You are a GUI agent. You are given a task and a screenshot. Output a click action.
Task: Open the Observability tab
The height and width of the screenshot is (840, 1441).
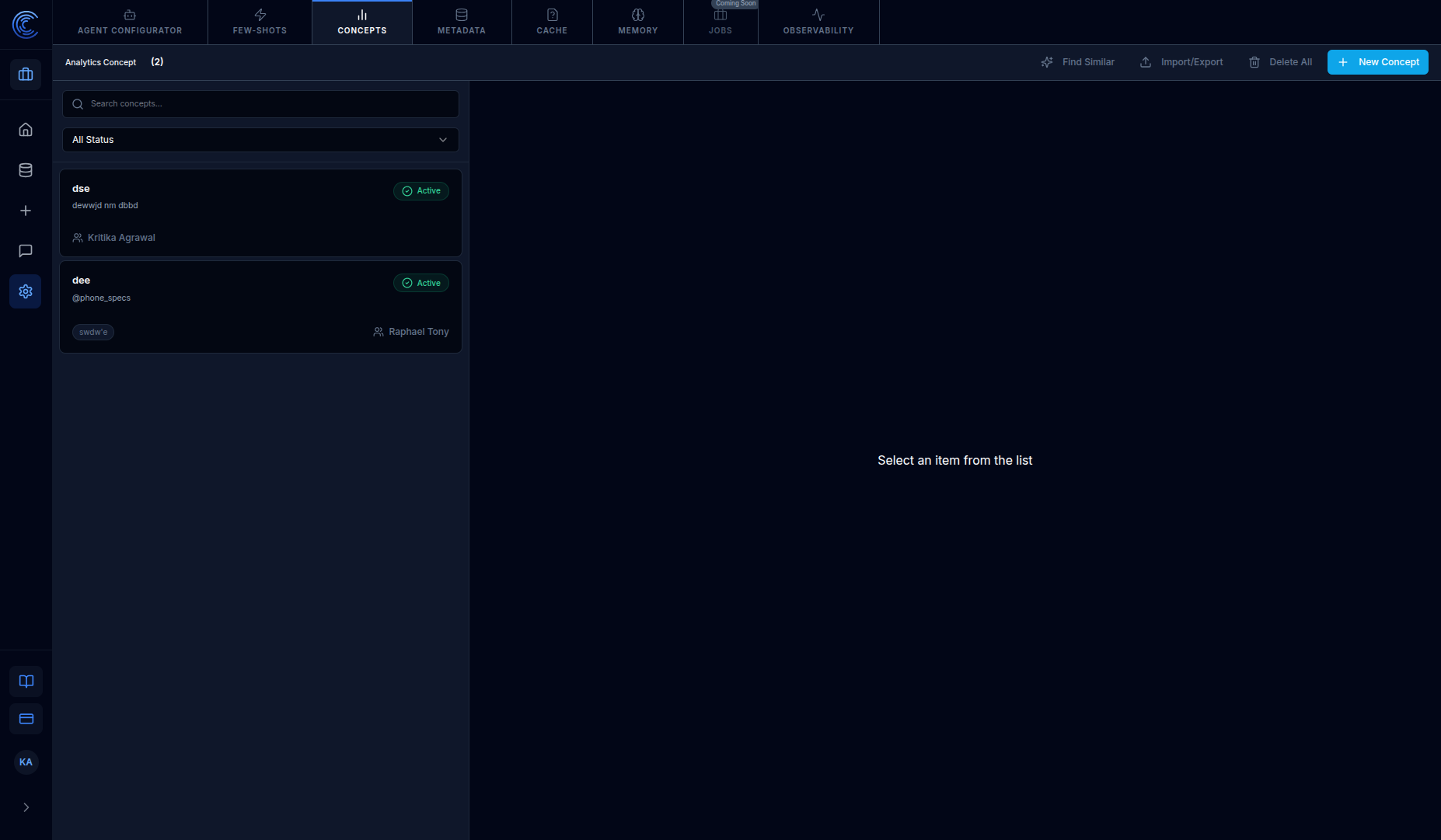coord(818,23)
